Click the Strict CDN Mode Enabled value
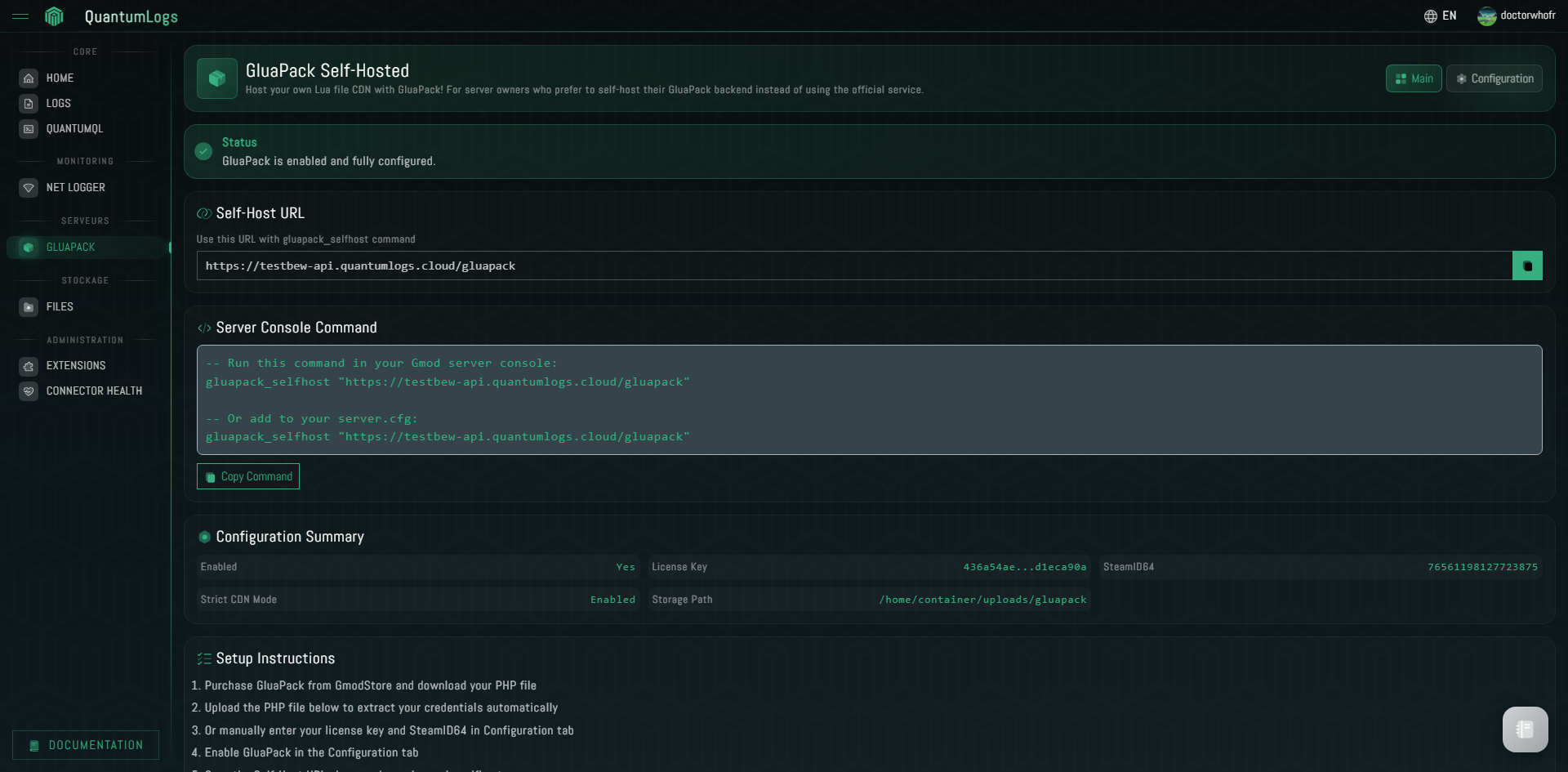 coord(613,600)
